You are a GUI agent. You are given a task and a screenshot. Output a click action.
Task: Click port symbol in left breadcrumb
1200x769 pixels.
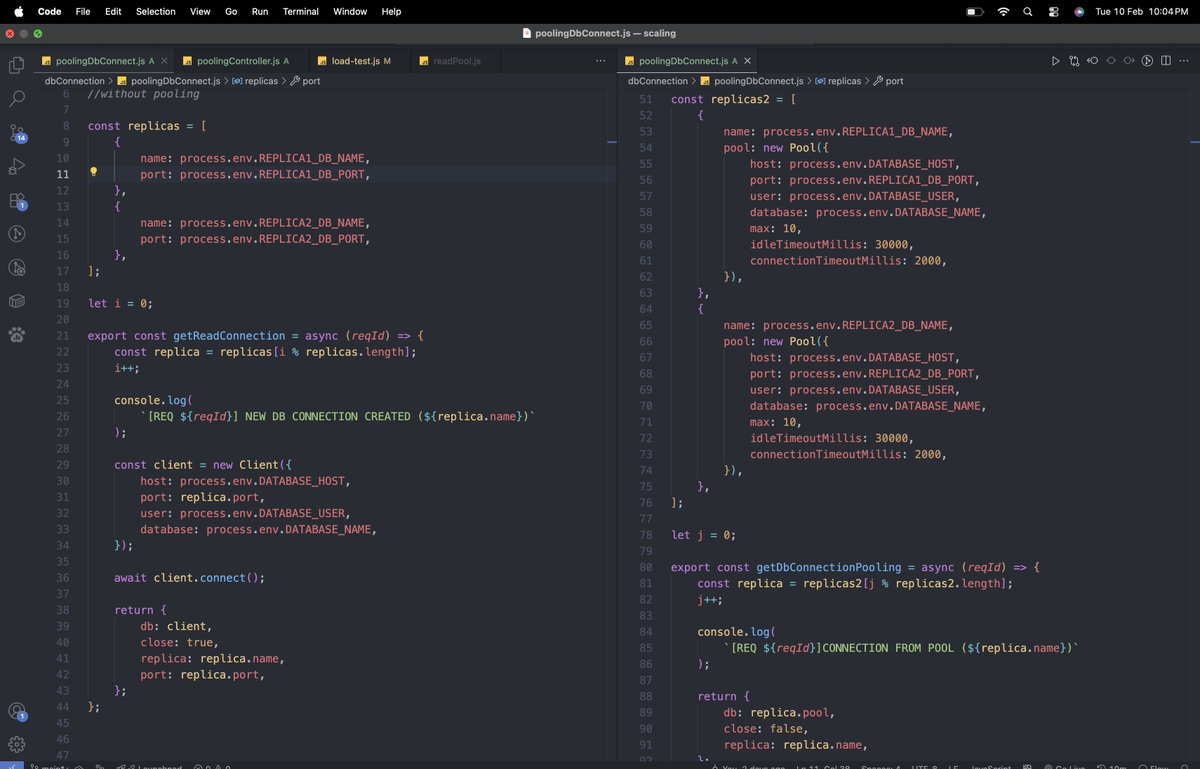(305, 81)
